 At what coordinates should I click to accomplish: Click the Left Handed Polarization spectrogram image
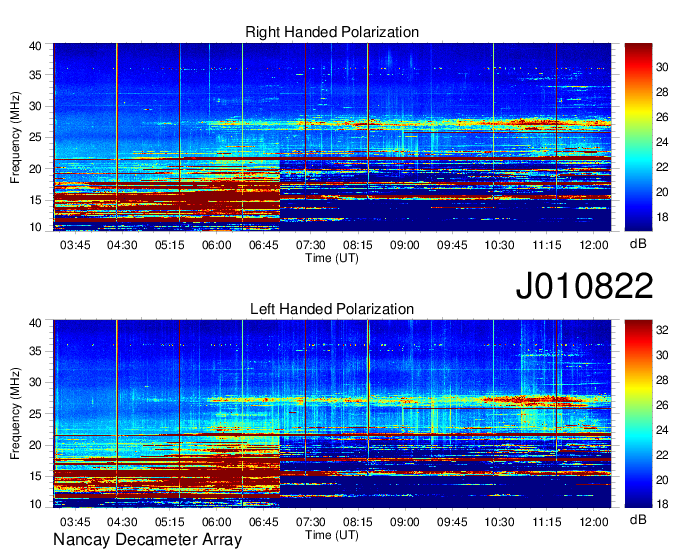(x=332, y=414)
